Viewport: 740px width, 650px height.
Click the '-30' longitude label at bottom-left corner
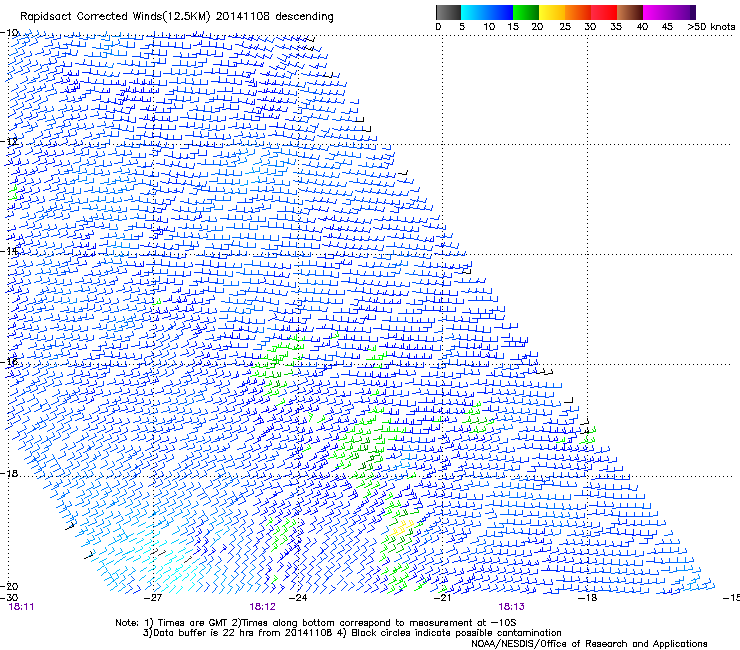9,598
